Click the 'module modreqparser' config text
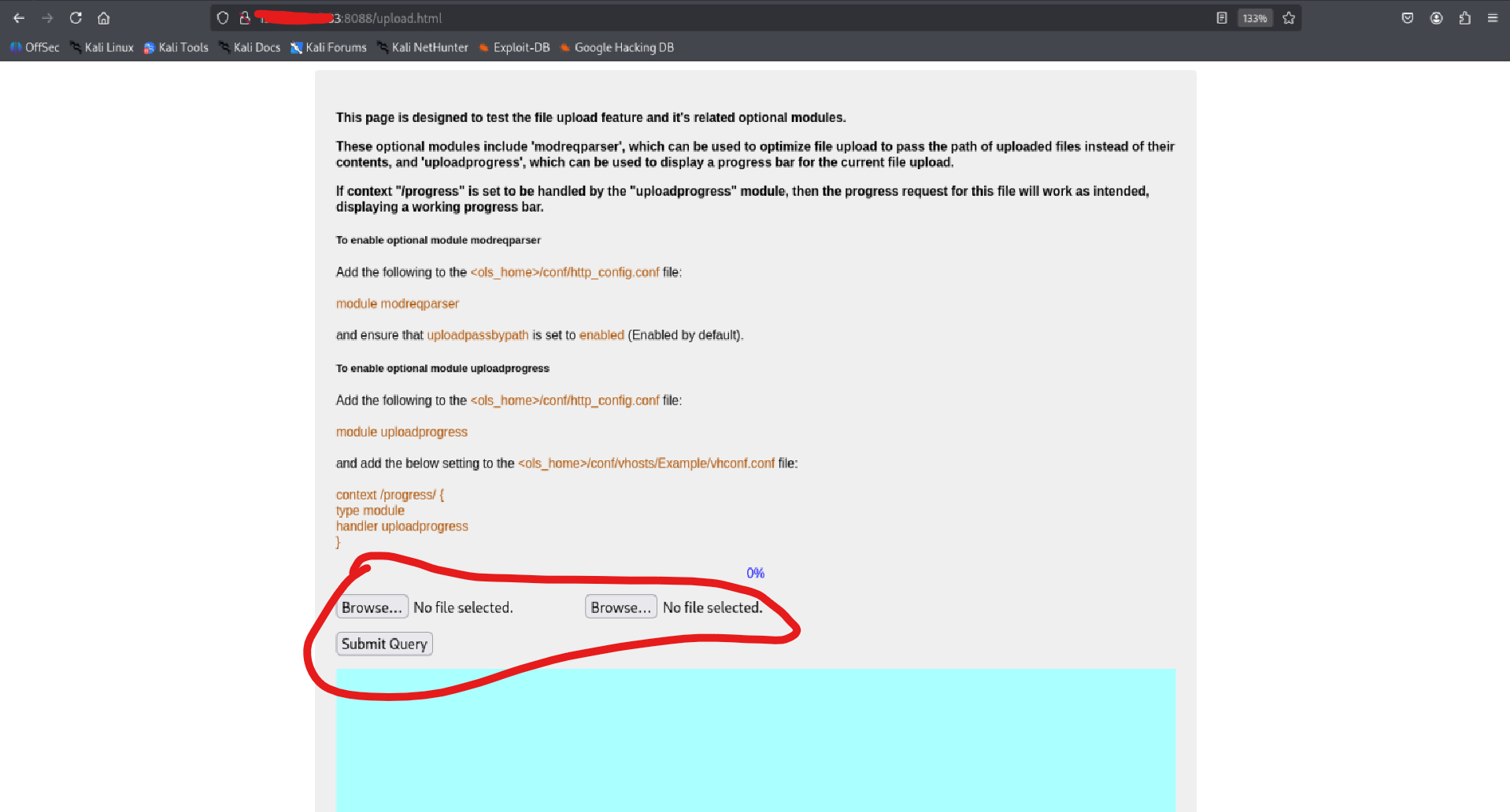1510x812 pixels. 398,304
